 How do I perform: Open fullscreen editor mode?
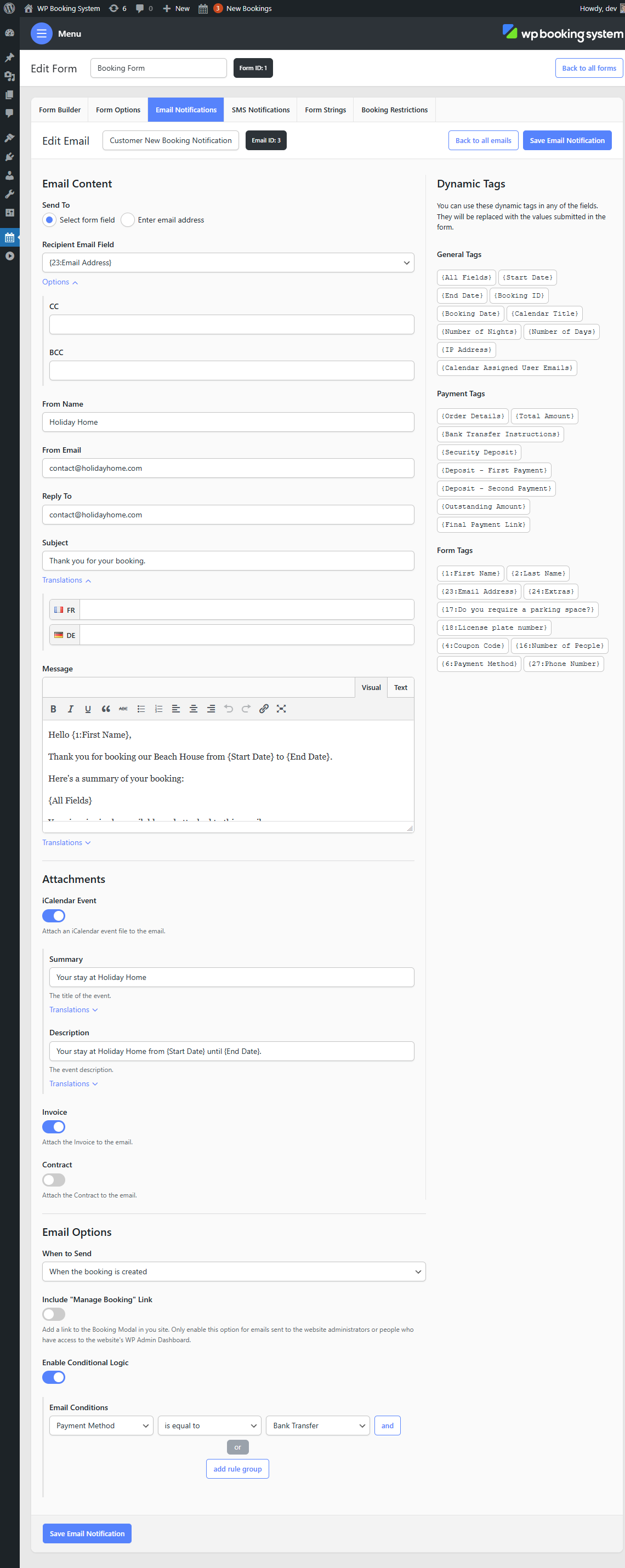(281, 709)
